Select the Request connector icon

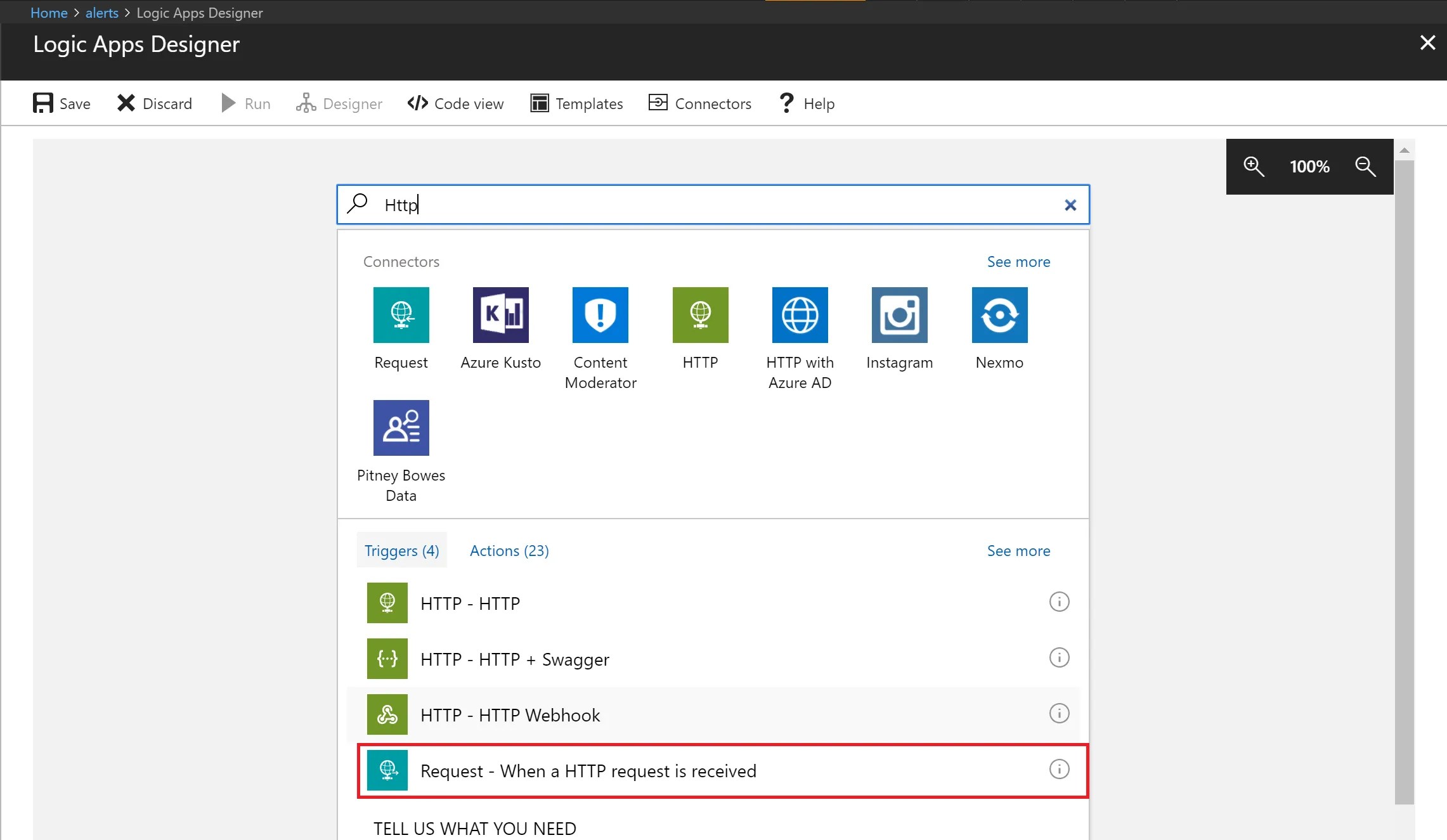401,315
